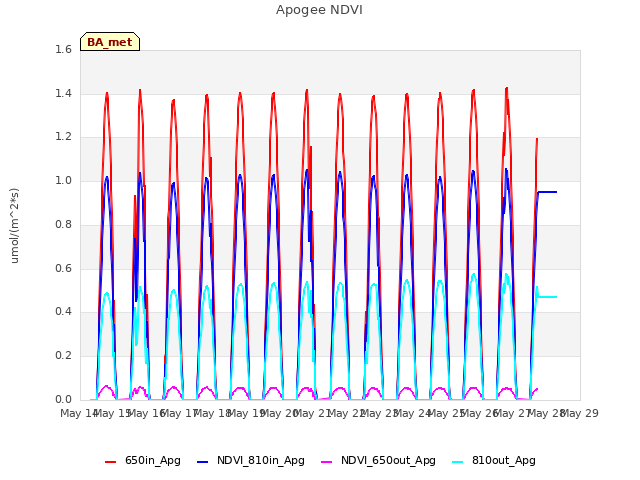Screen dimensions: 640x480
Task: Click the cyan 810out_Apg legend swatch
Action: (458, 462)
